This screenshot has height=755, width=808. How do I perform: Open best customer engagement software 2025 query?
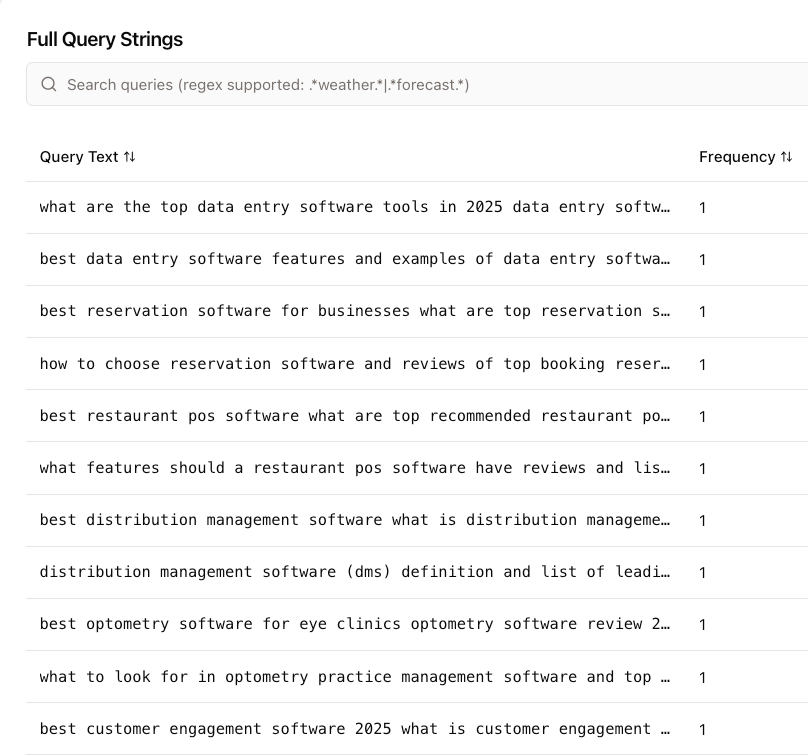355,729
